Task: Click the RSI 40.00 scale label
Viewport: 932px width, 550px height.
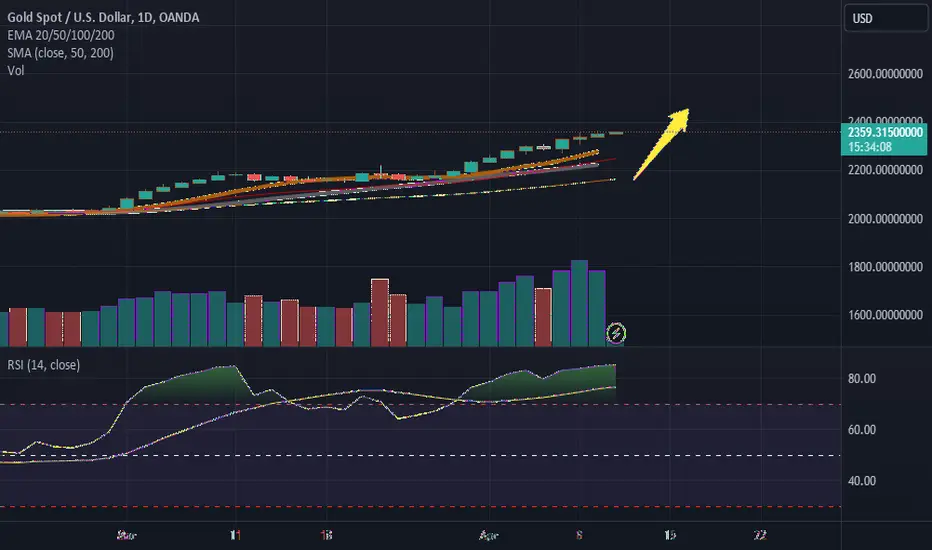Action: 861,480
